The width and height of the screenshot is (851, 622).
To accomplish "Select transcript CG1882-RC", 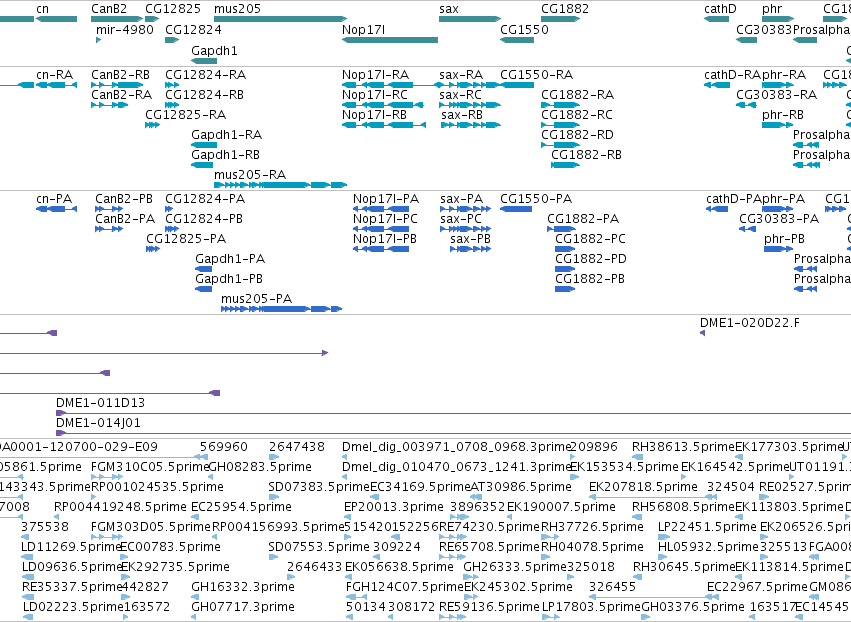I will [577, 115].
